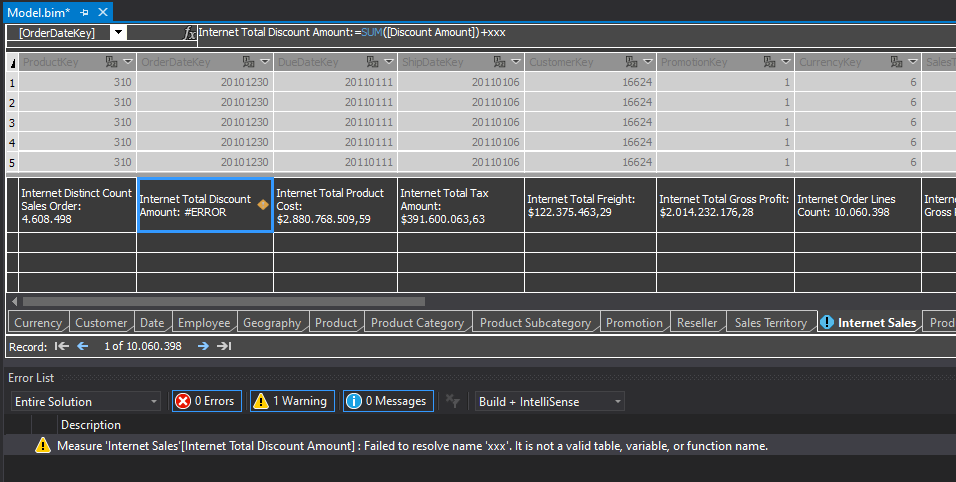The image size is (956, 482).
Task: Click the fx function icon in formula bar
Action: coord(190,34)
